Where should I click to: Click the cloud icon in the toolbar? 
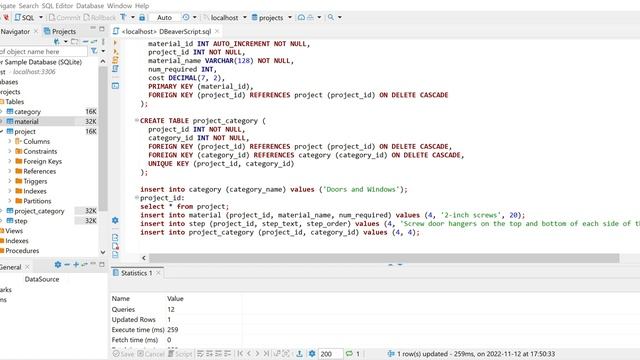pos(301,18)
